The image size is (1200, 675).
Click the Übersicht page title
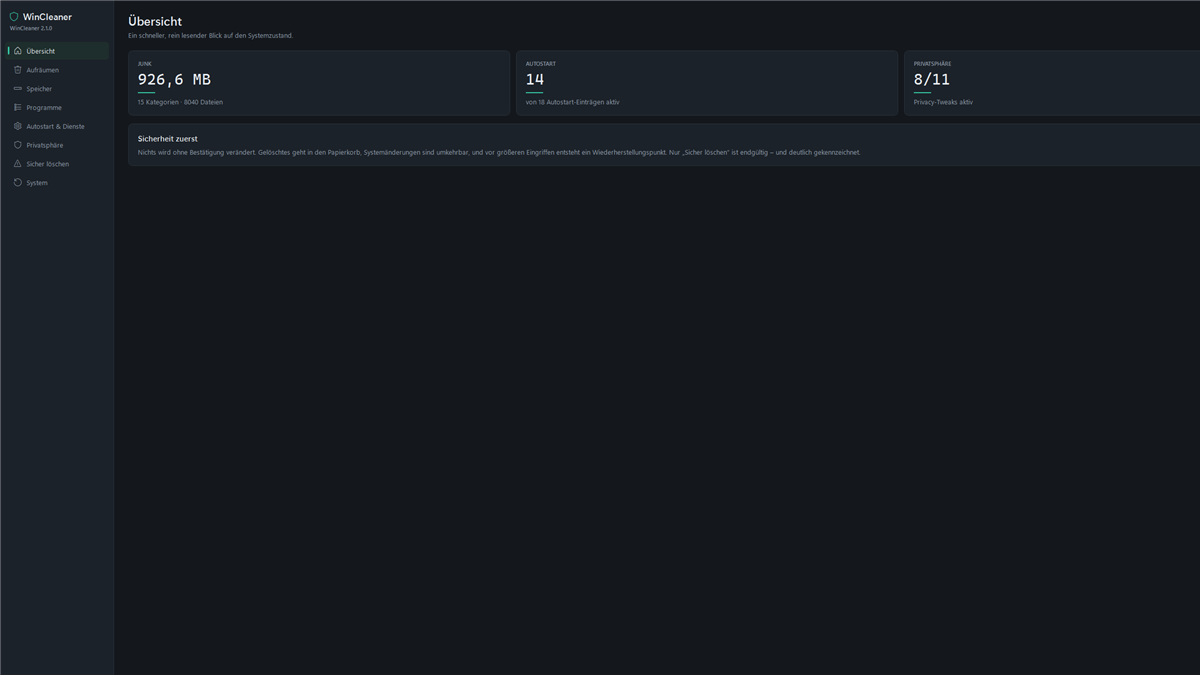155,21
